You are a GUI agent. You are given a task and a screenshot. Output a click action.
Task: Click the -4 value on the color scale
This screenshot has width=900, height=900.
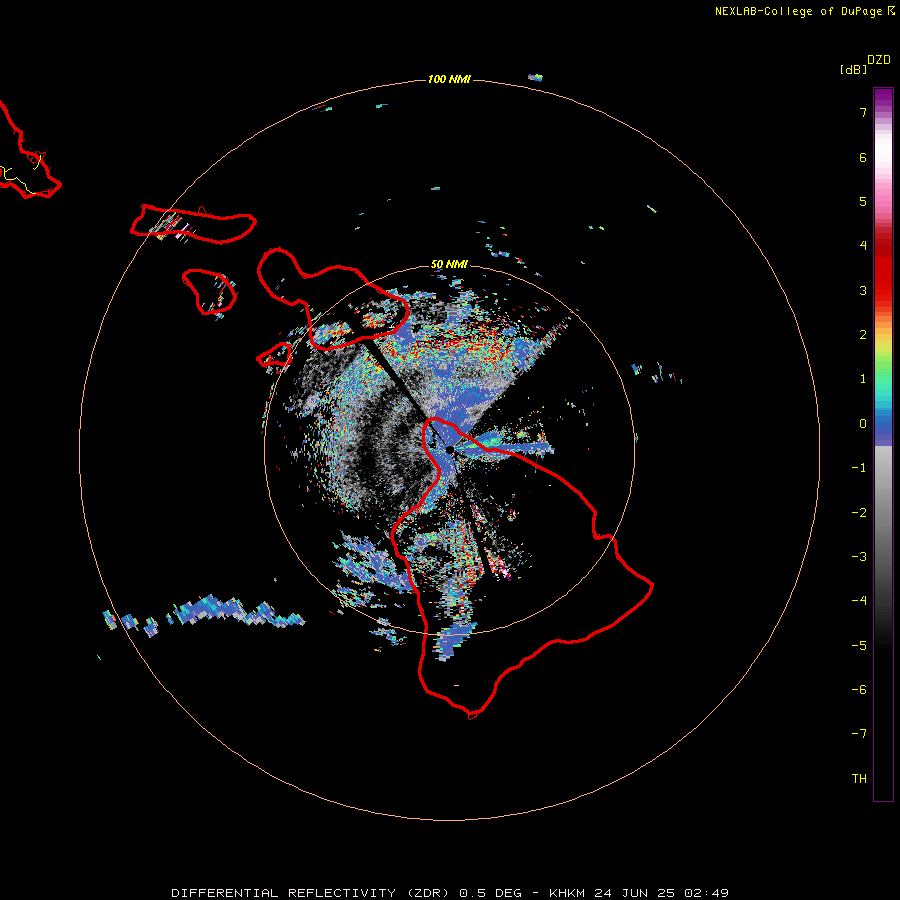tap(859, 601)
